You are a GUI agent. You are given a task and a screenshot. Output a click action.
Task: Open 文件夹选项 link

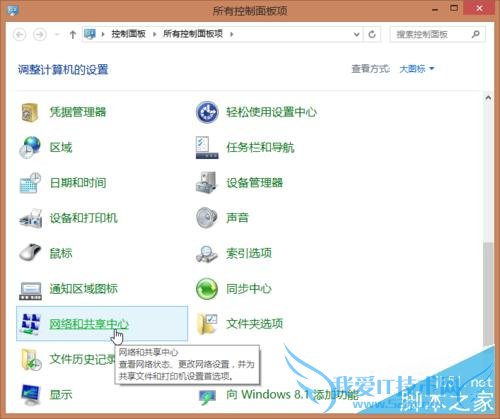[255, 324]
